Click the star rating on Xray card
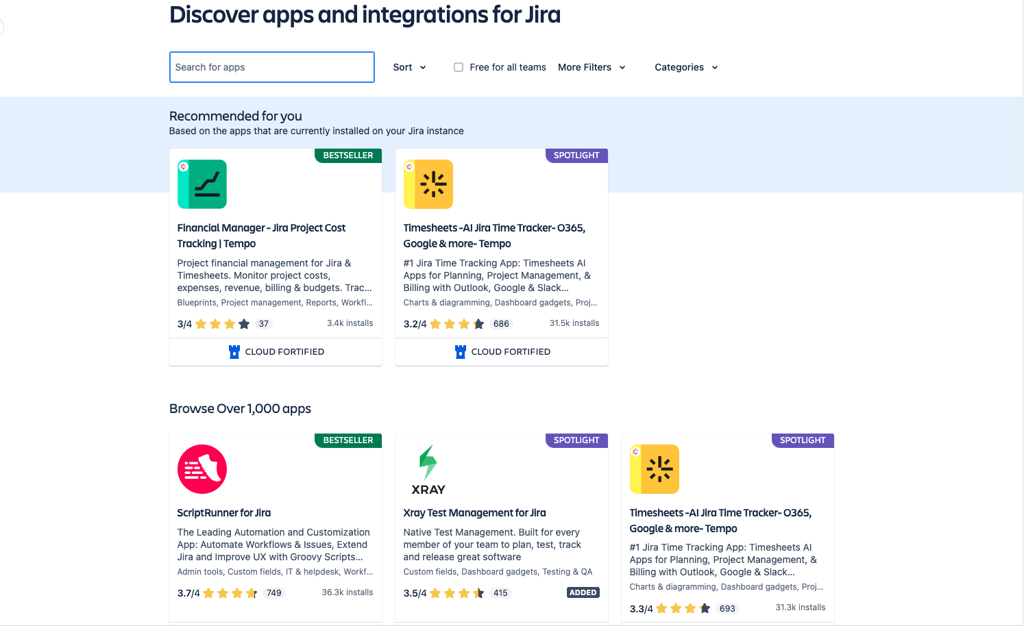1024x626 pixels. (456, 593)
